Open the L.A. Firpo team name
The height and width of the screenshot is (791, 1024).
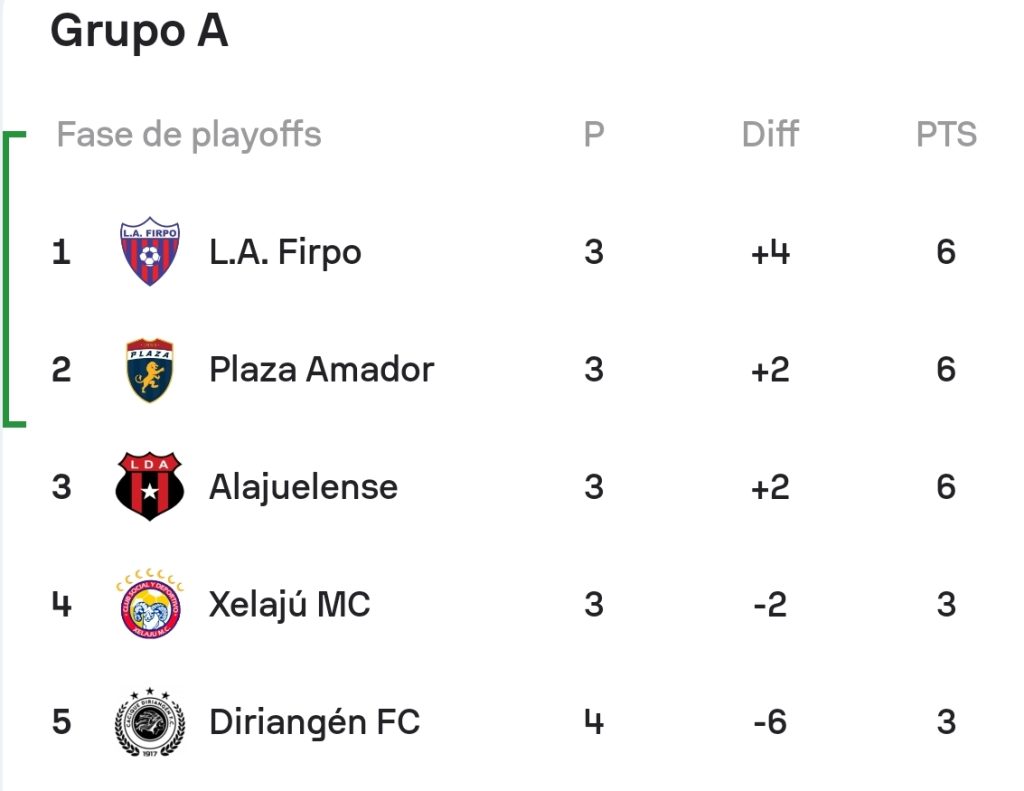tap(285, 252)
